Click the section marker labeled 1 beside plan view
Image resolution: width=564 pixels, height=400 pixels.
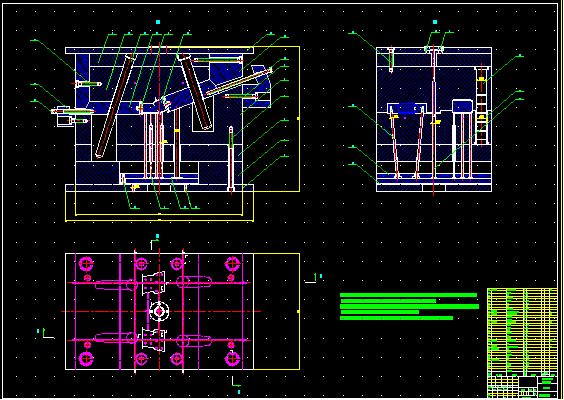[x=314, y=278]
